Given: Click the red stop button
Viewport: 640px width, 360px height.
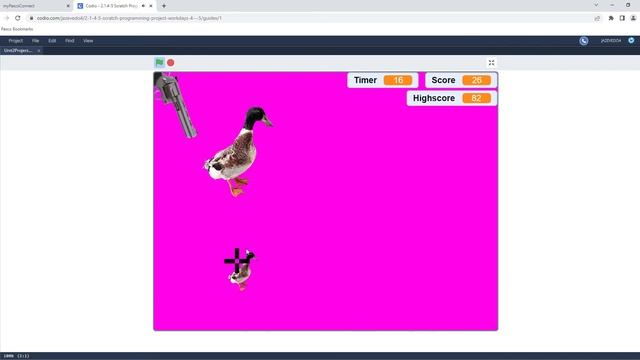Looking at the screenshot, I should coord(171,62).
